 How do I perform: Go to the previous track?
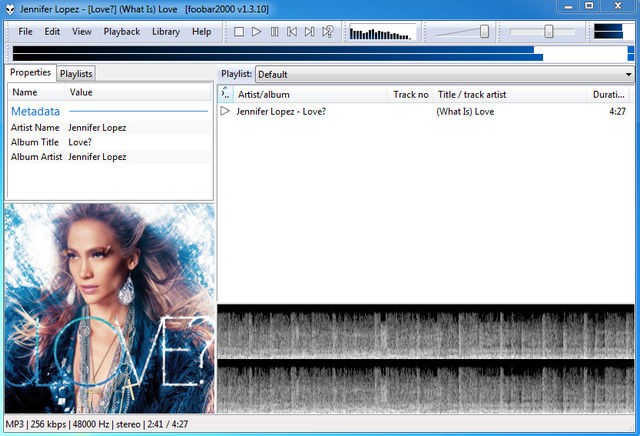(x=292, y=32)
